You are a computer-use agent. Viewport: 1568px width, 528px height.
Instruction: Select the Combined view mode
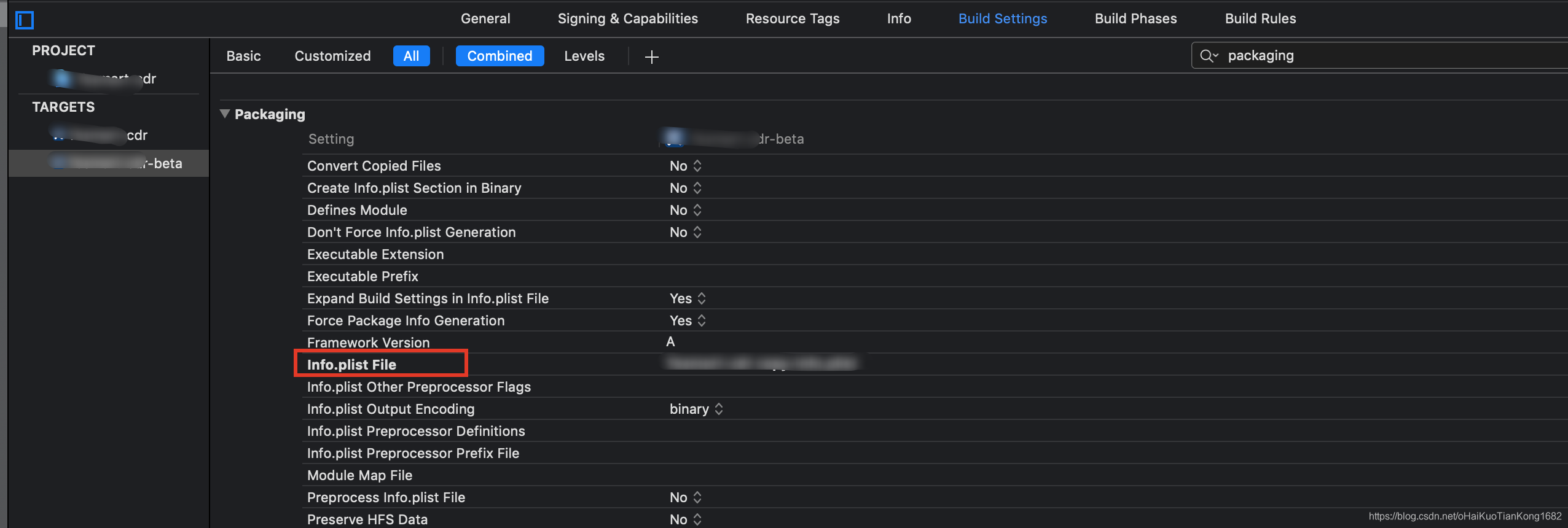point(500,56)
